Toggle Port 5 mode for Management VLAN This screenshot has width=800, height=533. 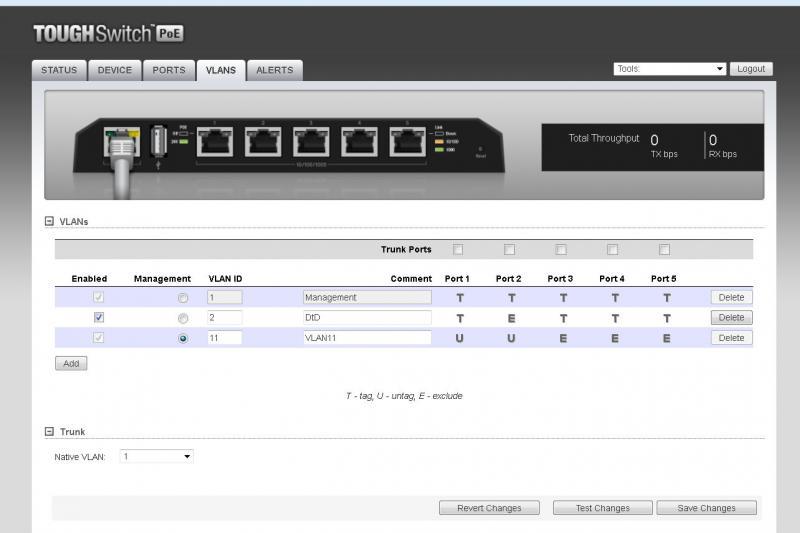(666, 297)
